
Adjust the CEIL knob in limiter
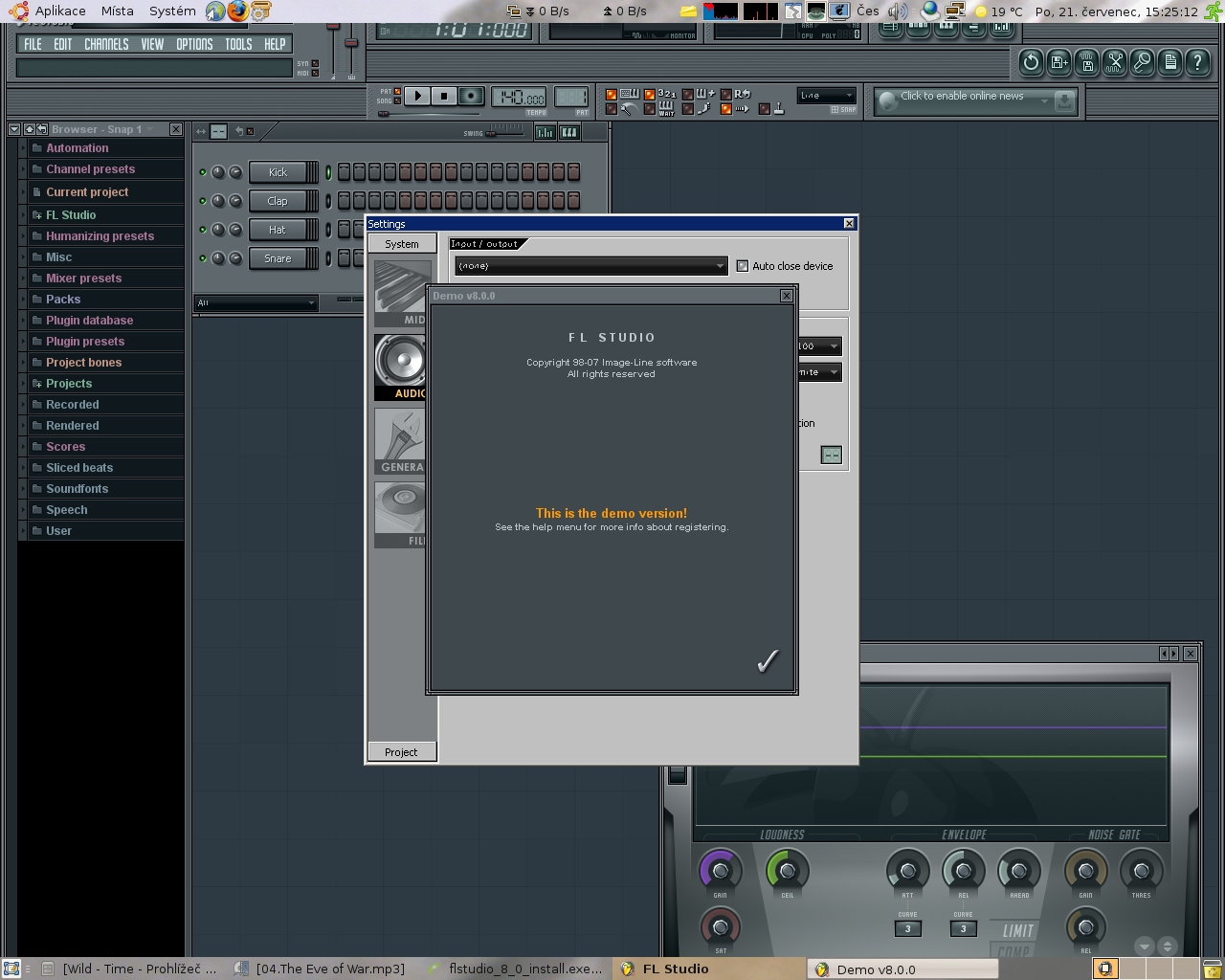pos(788,871)
